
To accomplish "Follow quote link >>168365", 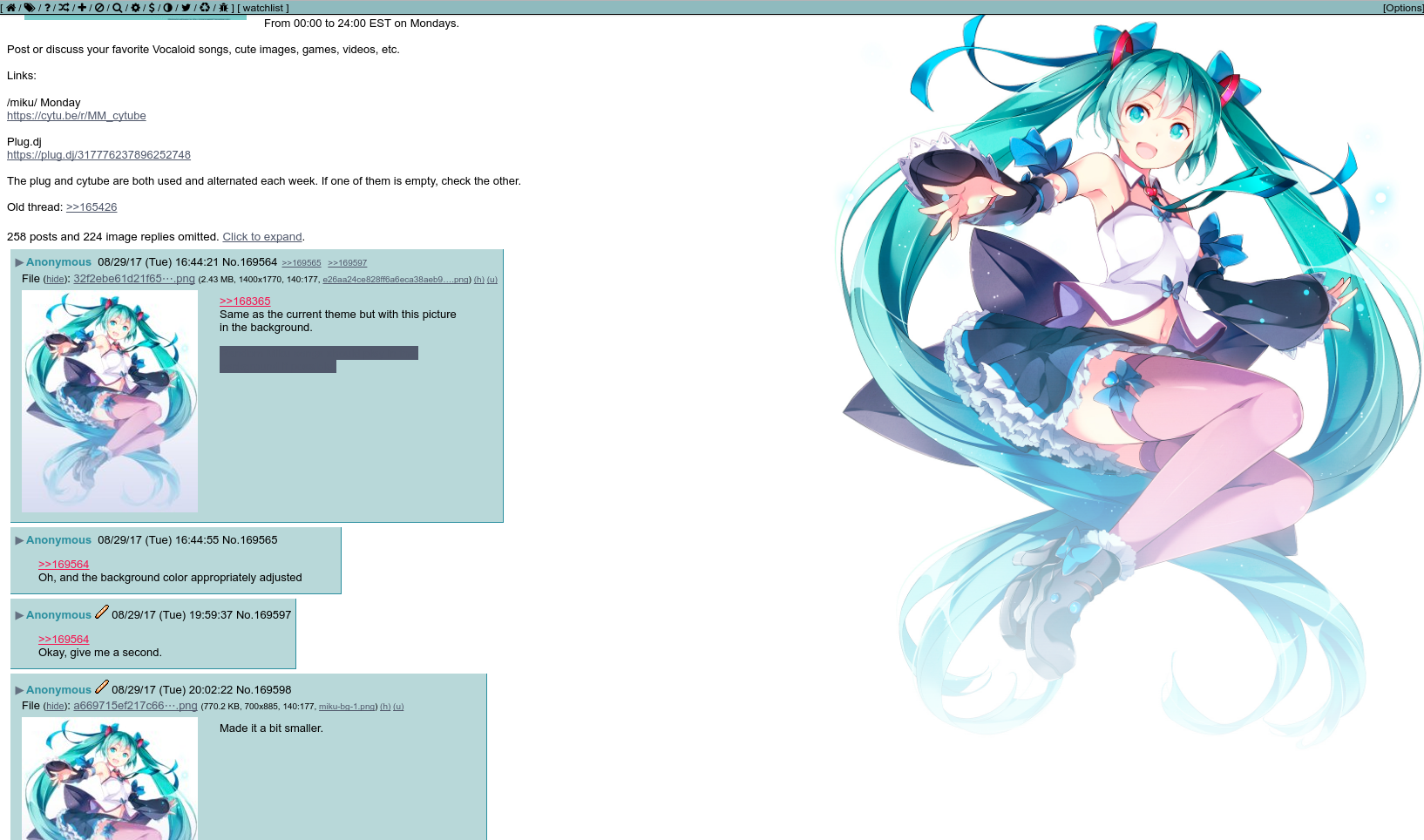I will coord(245,301).
